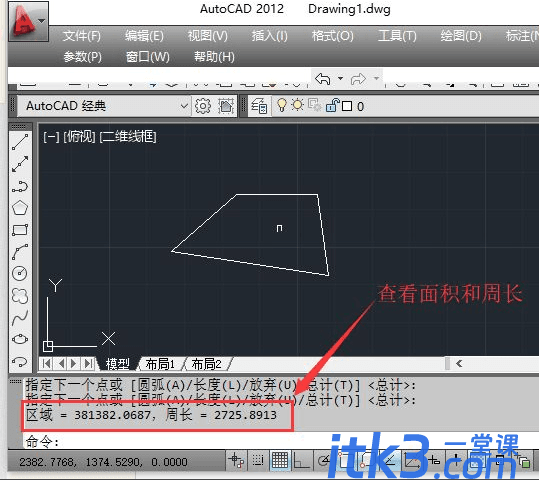
Task: Click the coordinates readout 2382.7768, 1374.5290
Action: 103,462
